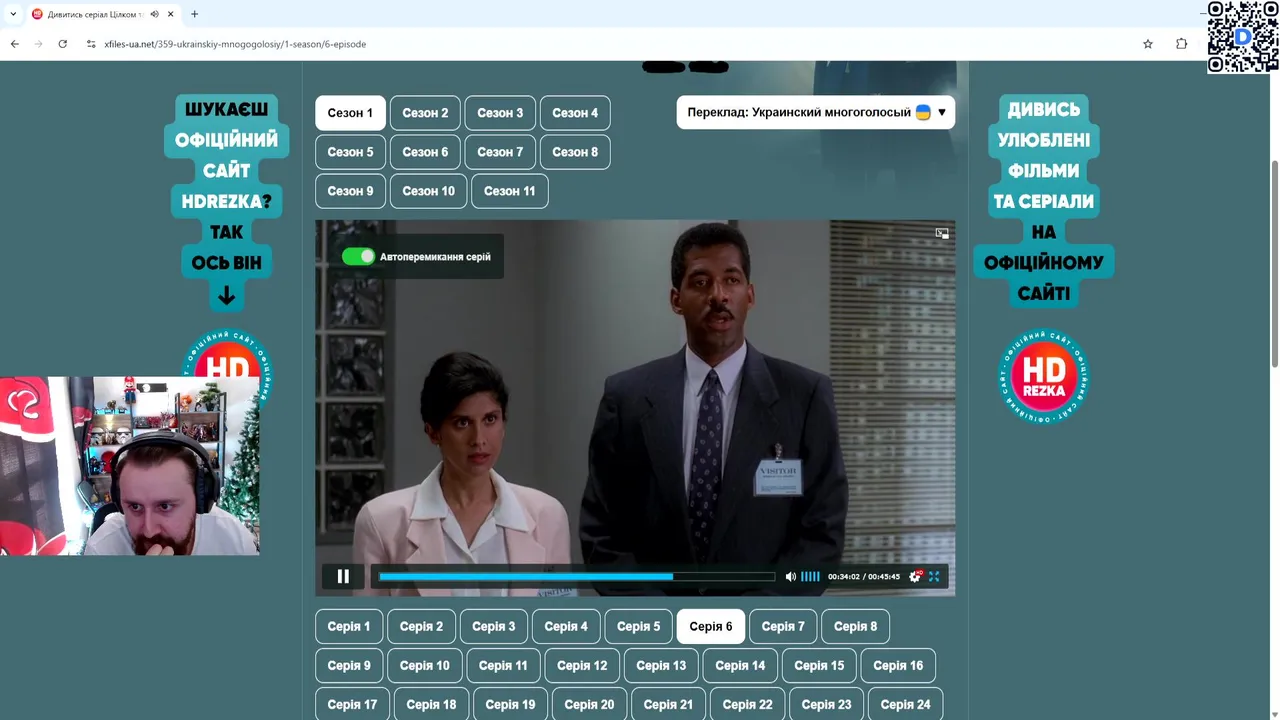Play Серія 24
Screen dimensions: 1280x720
pos(905,704)
